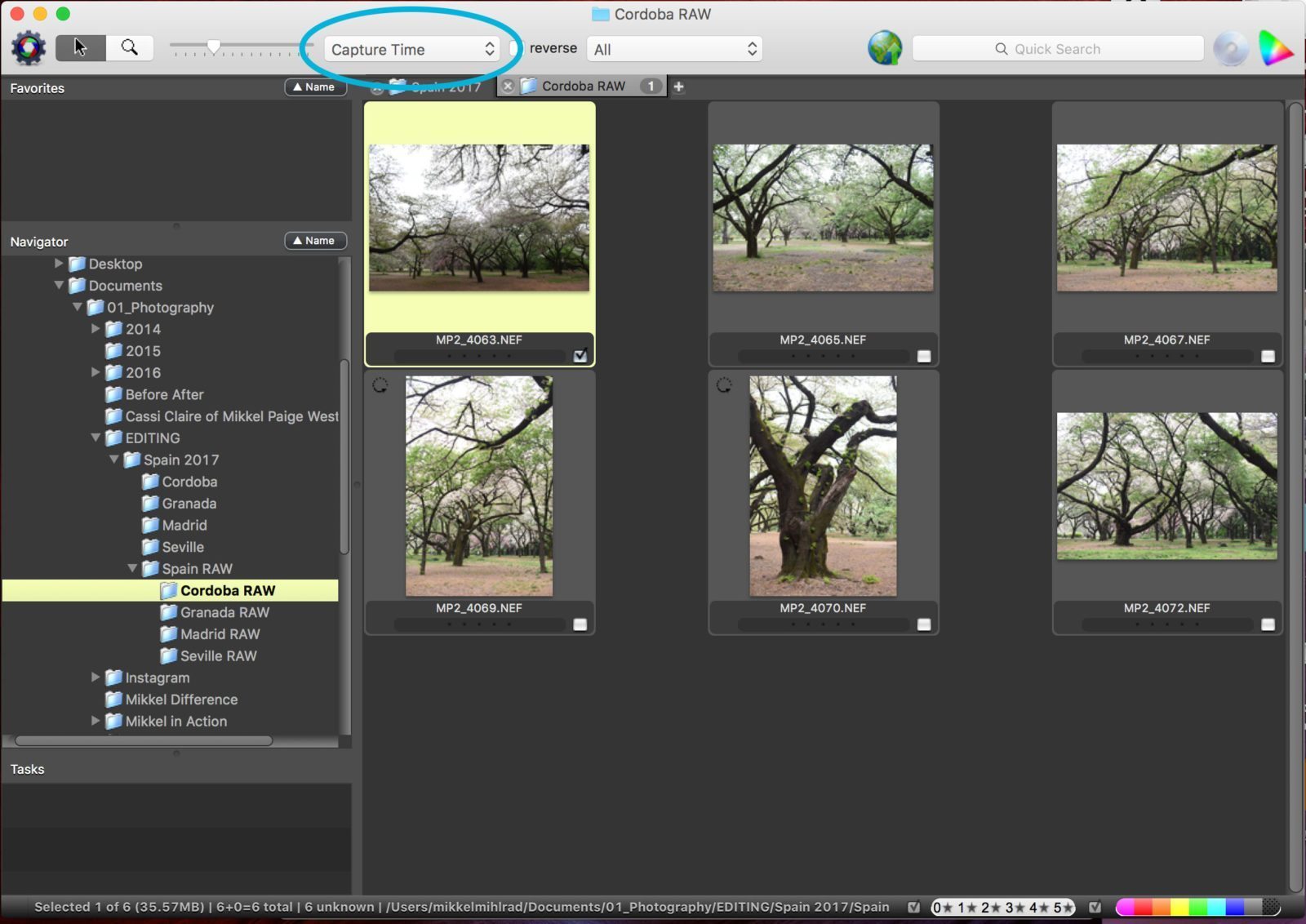1306x924 pixels.
Task: Click inside the Quick Search field
Action: (1058, 48)
